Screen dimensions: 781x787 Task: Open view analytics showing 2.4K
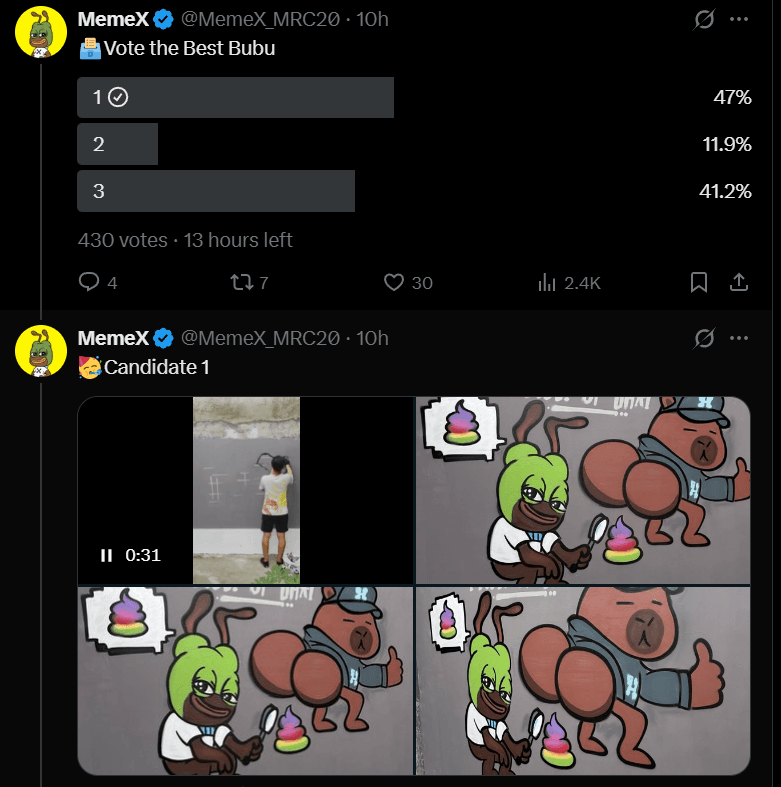(x=547, y=283)
